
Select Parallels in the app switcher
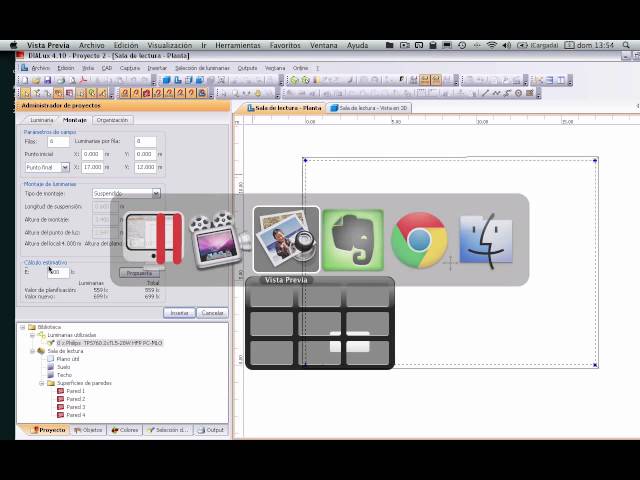coord(154,240)
